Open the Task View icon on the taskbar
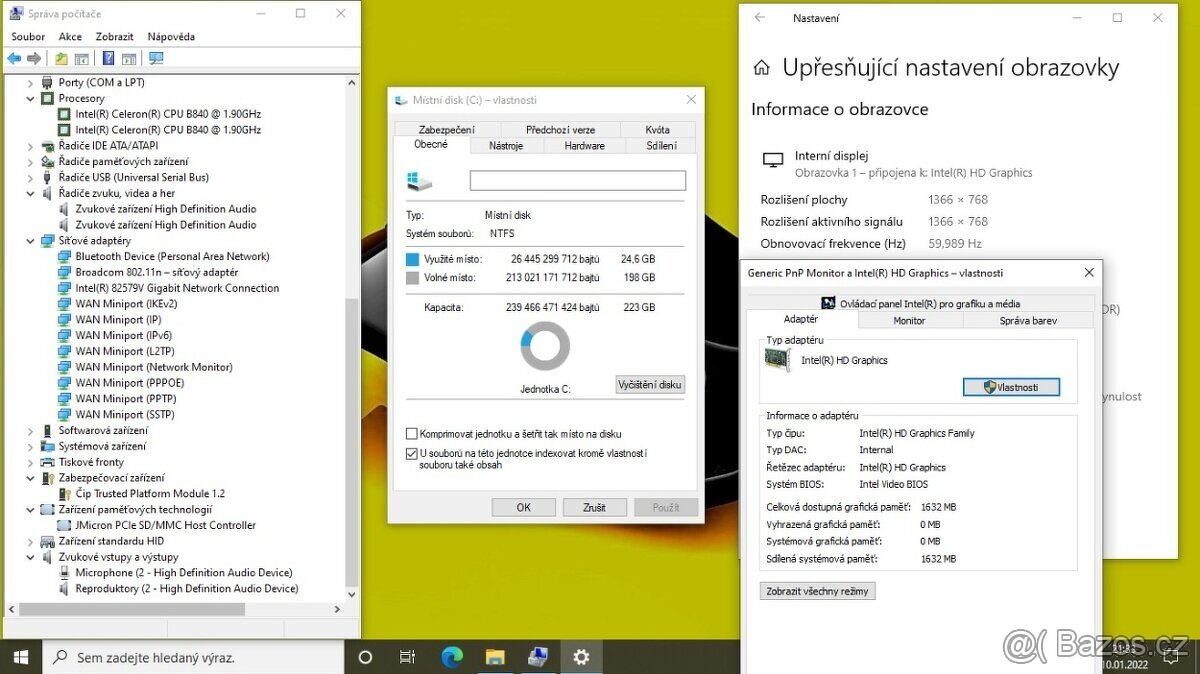Viewport: 1200px width, 674px height. pos(407,657)
